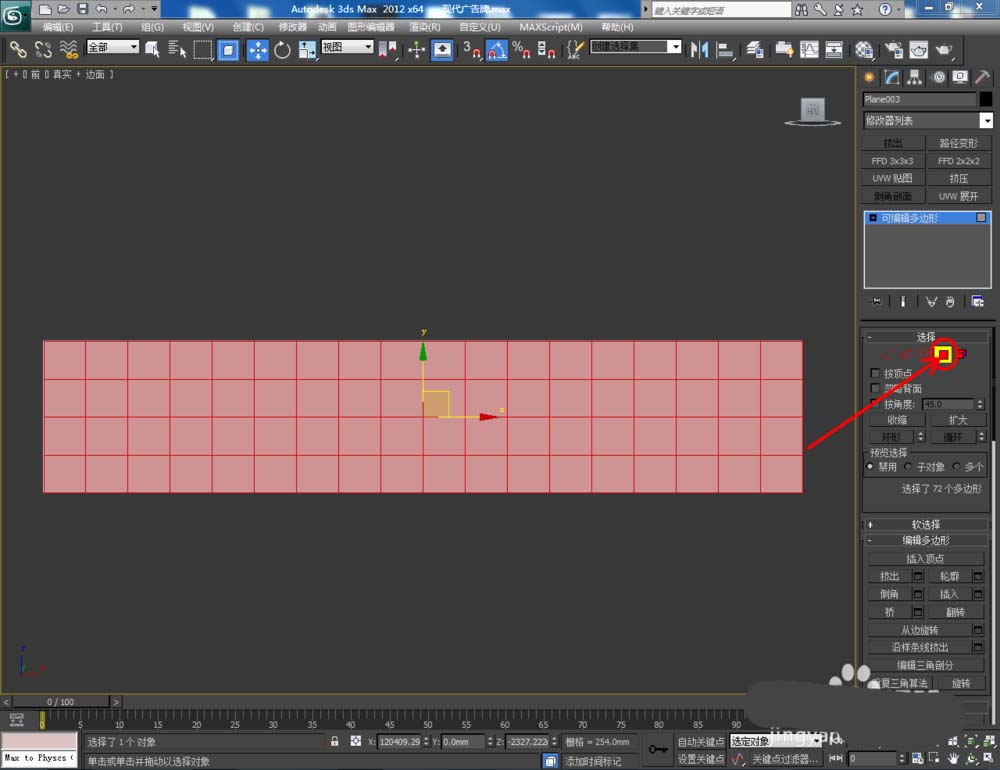Viewport: 1000px width, 770px height.
Task: Select the Move tool in main toolbar
Action: 257,49
